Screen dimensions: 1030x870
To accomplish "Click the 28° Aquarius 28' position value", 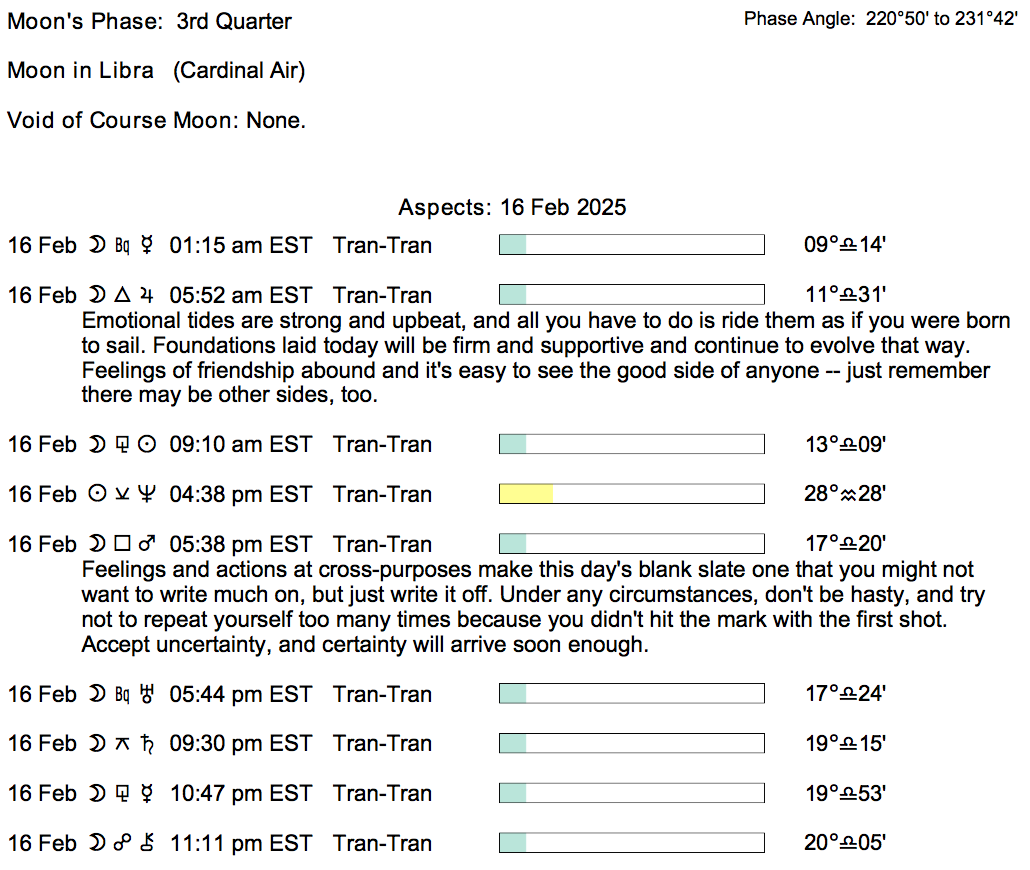I will pos(845,494).
